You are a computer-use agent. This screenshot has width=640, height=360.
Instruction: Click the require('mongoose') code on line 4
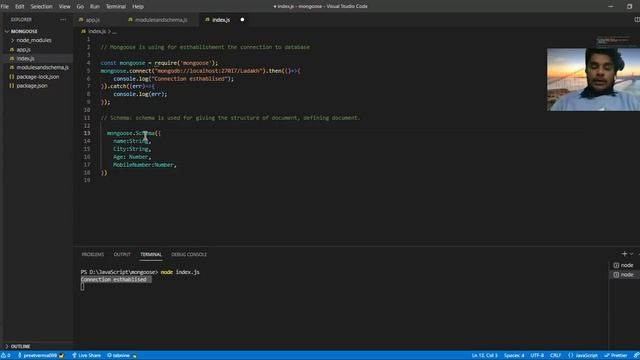pyautogui.click(x=185, y=63)
